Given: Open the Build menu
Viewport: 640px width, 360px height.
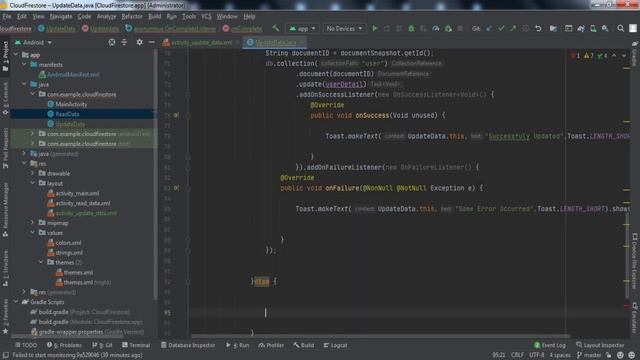Looking at the screenshot, I should [154, 17].
